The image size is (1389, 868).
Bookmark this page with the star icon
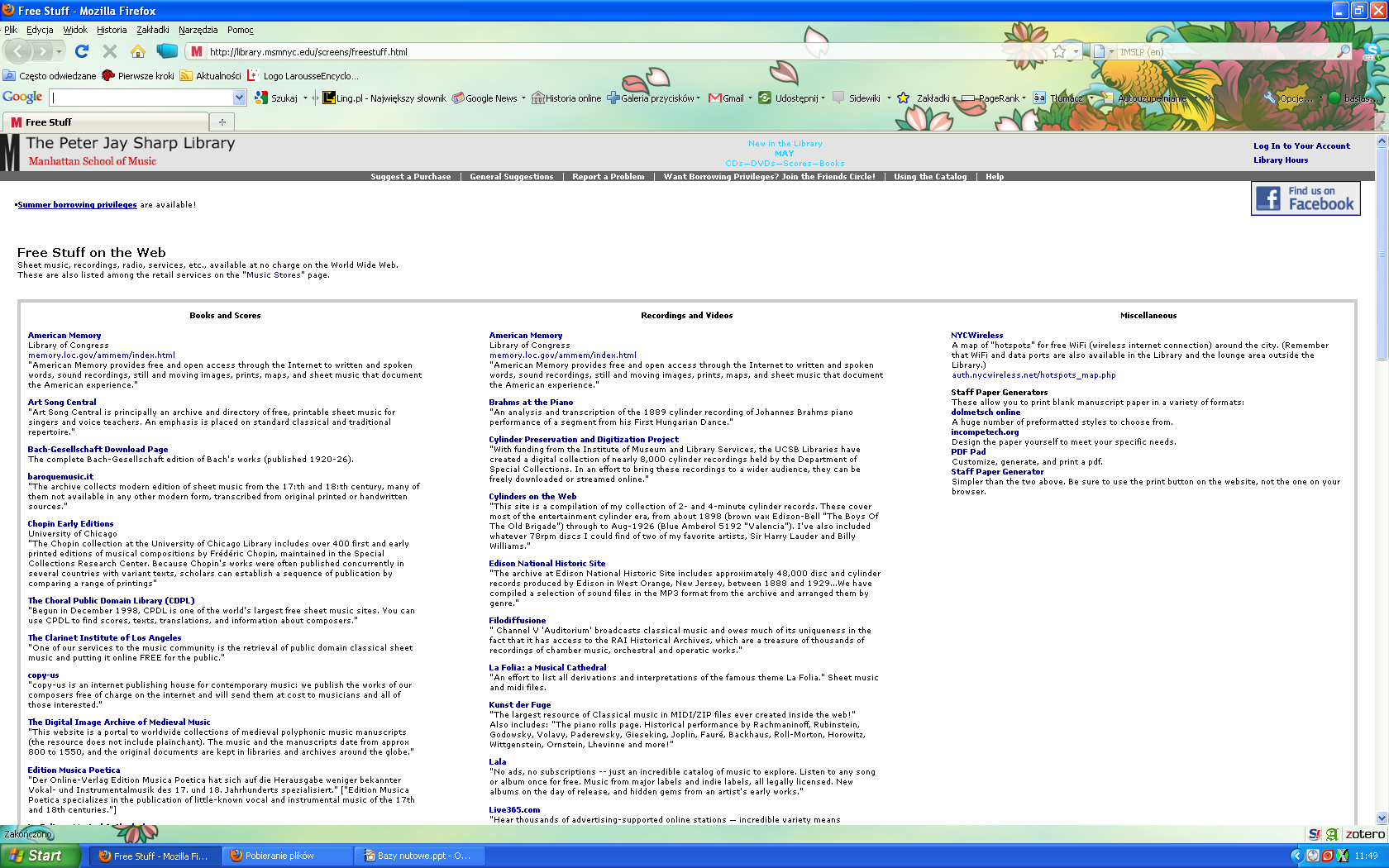coord(1059,51)
